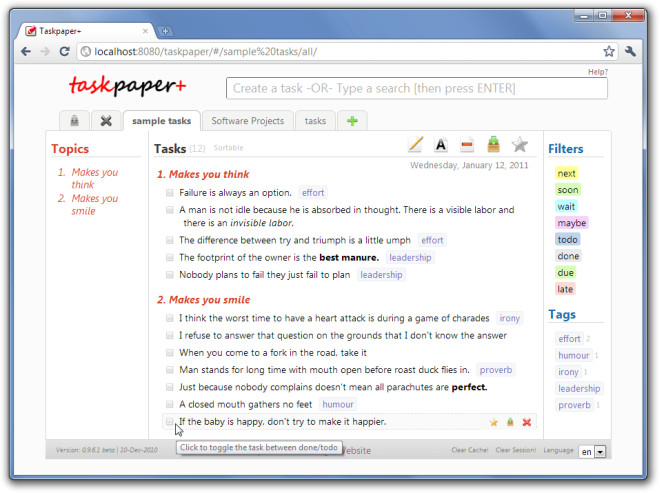
Task: Open the Language dropdown showing 'en'
Action: tap(592, 452)
